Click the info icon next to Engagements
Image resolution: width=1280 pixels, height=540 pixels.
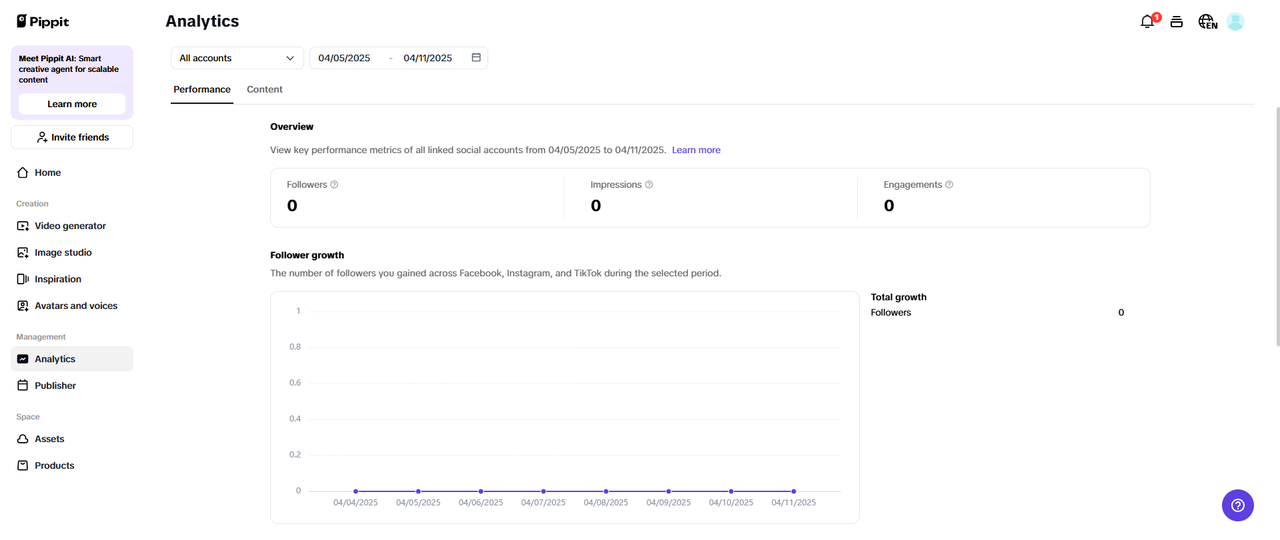[949, 185]
